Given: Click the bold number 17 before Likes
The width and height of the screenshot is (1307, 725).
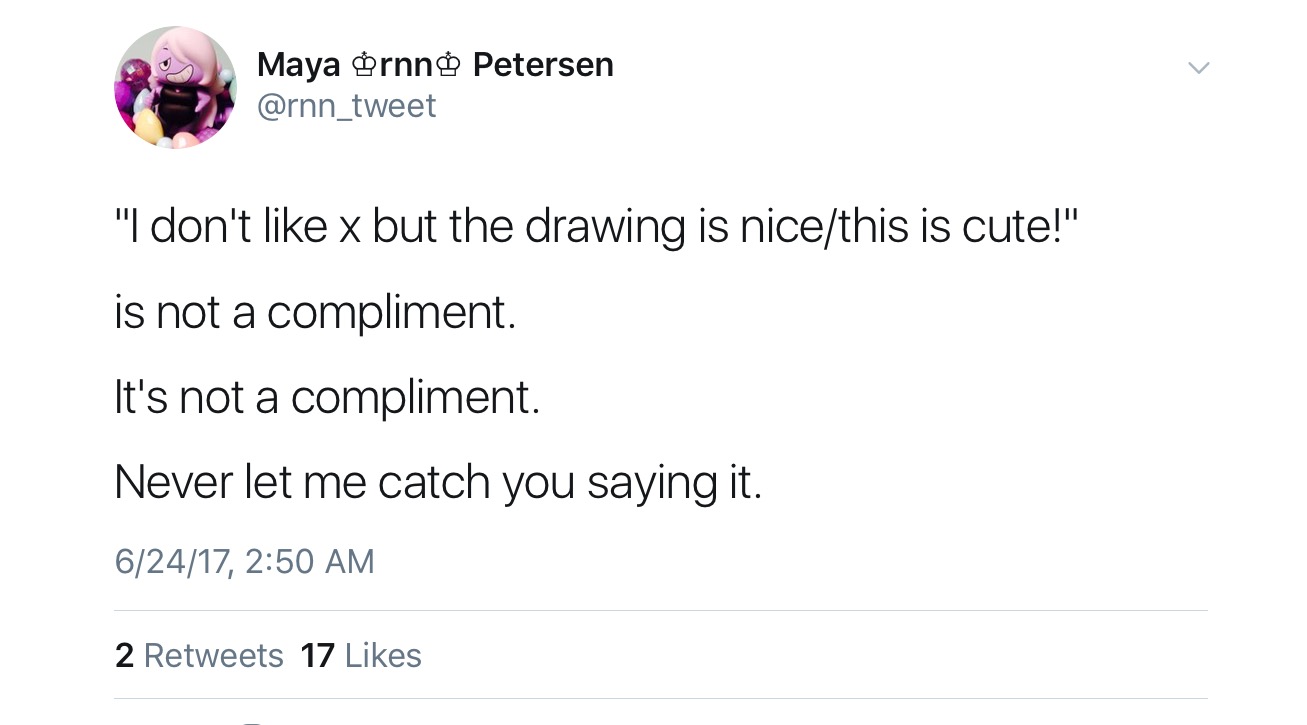Looking at the screenshot, I should pos(317,655).
